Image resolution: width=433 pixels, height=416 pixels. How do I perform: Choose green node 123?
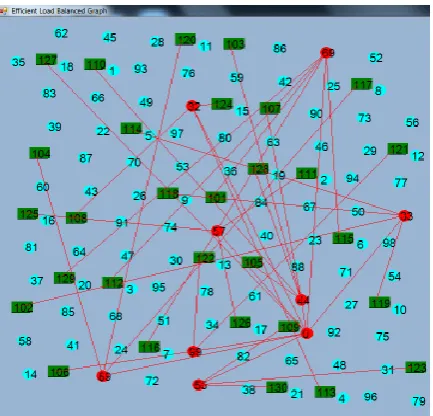pyautogui.click(x=416, y=367)
